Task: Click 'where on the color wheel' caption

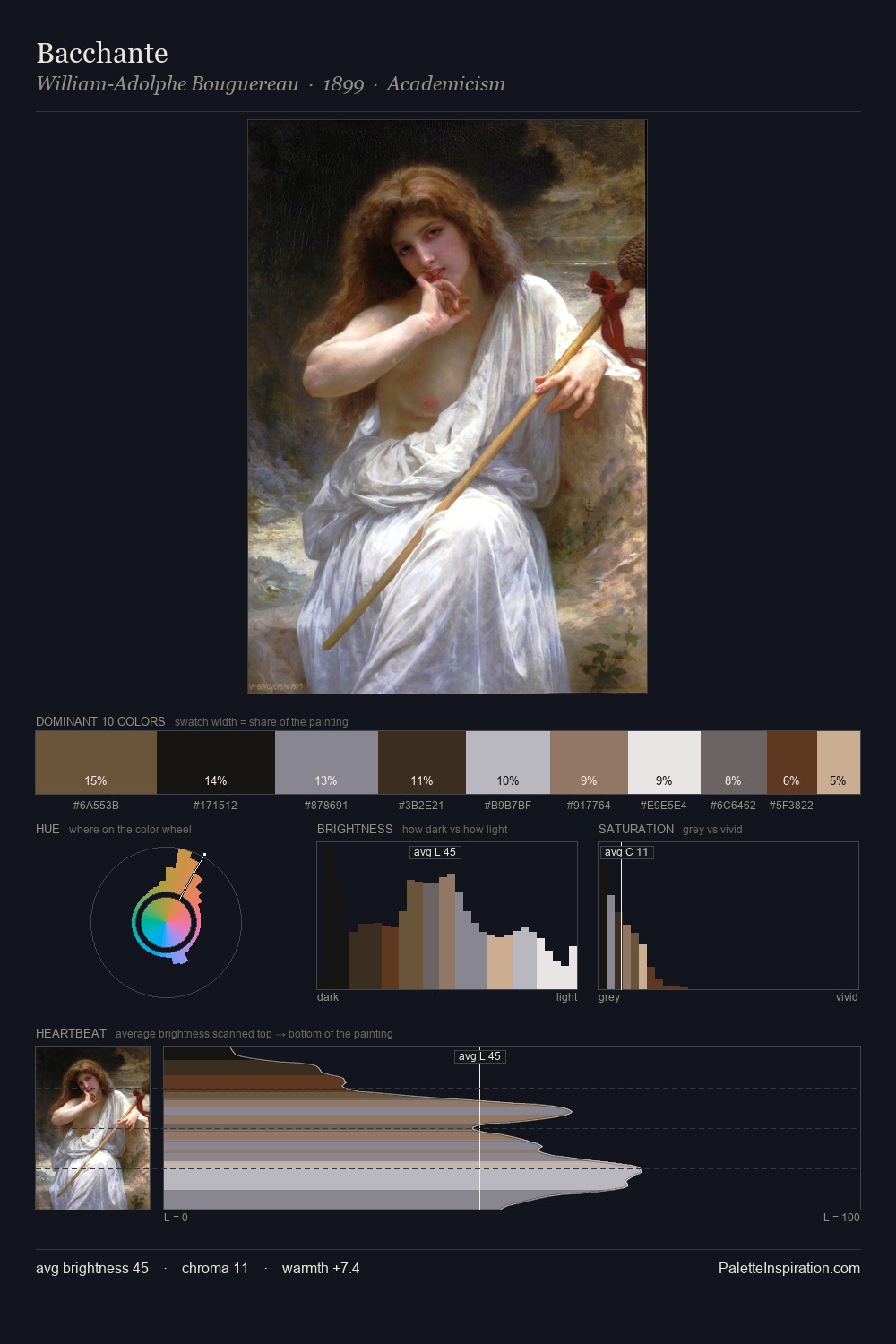Action: [130, 830]
